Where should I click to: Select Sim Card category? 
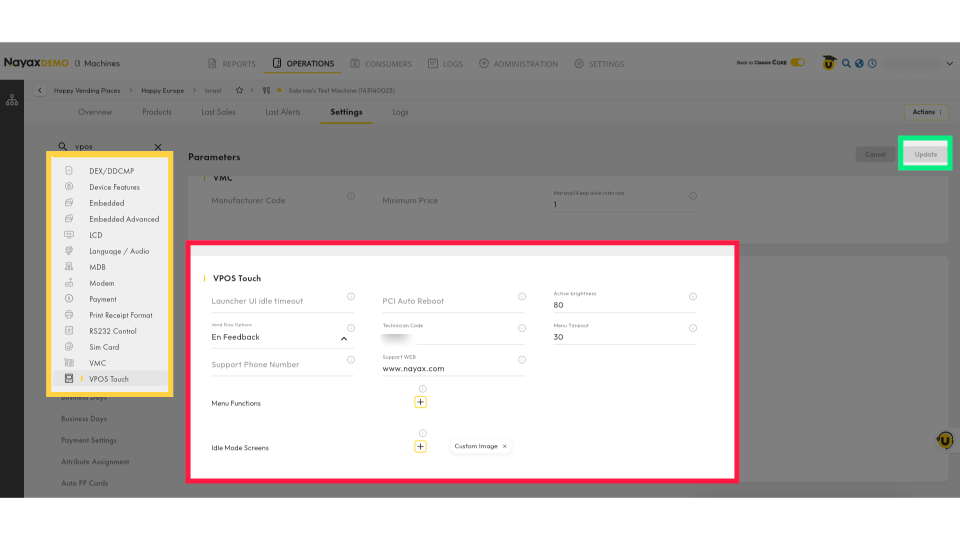point(110,347)
